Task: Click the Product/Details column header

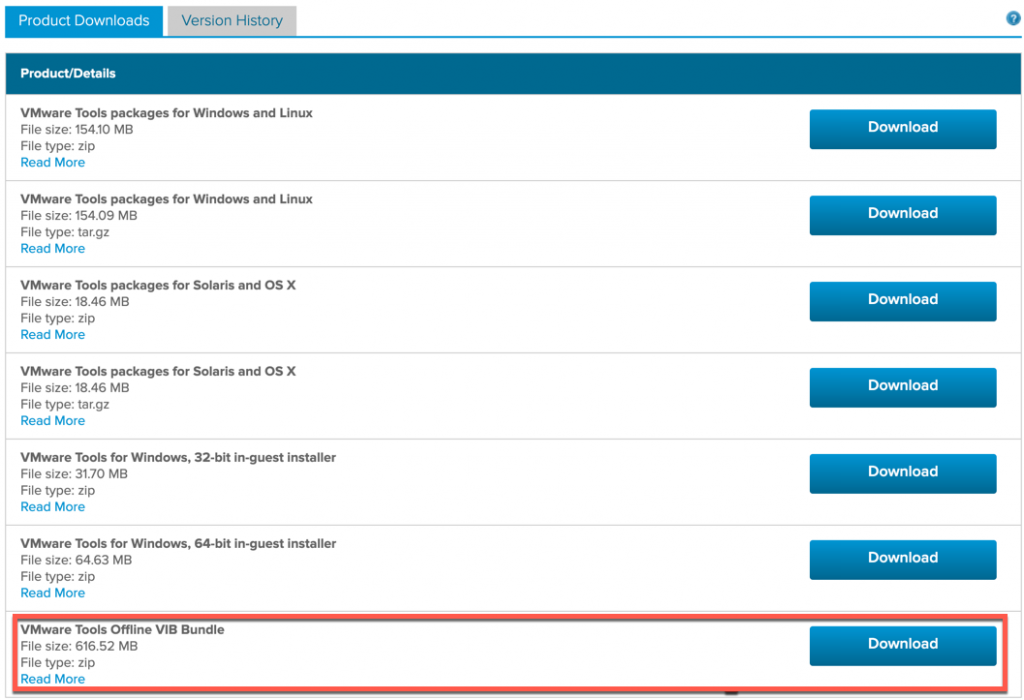Action: pos(68,73)
